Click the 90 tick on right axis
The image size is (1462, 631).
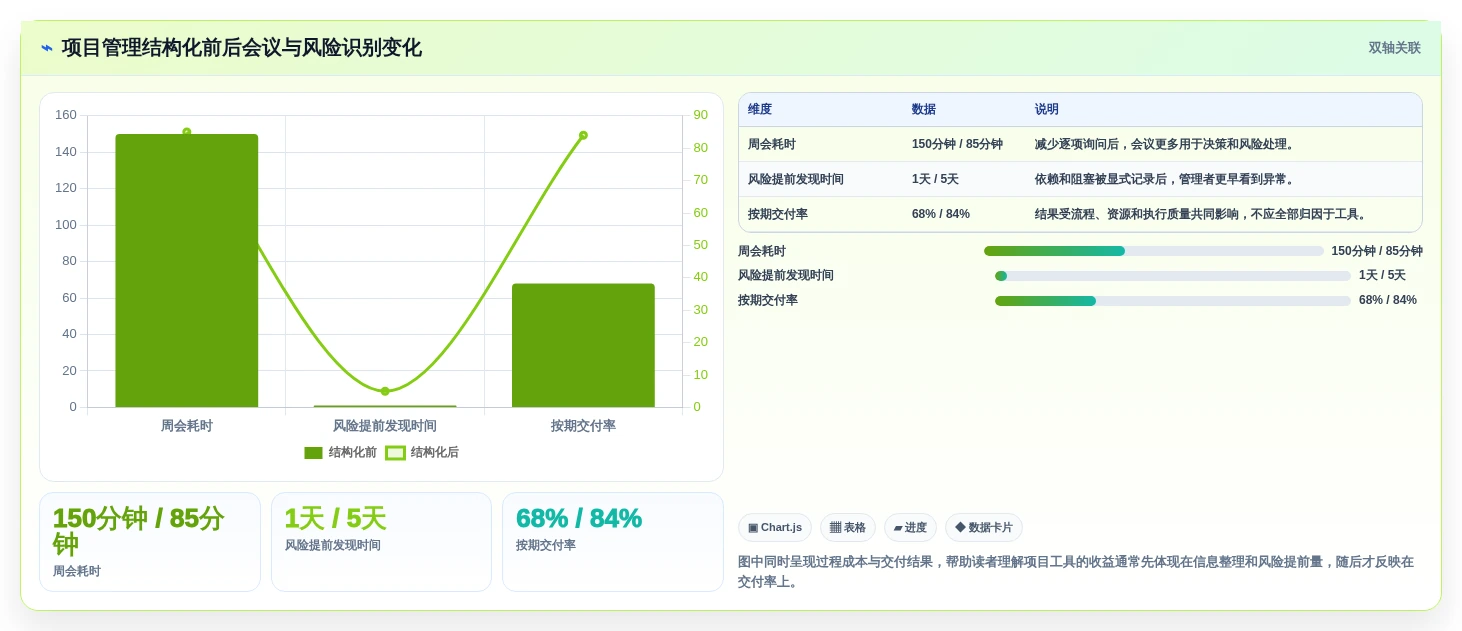pyautogui.click(x=700, y=115)
